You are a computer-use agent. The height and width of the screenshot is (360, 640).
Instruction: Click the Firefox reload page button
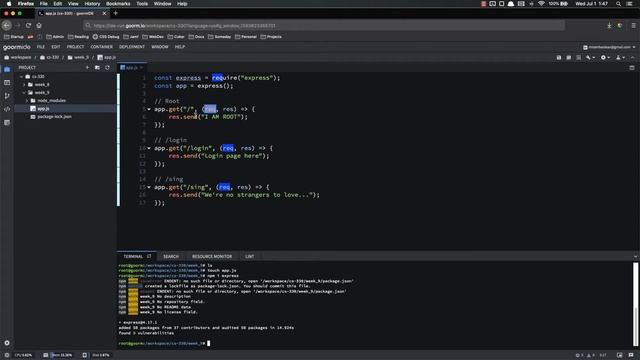click(x=28, y=25)
